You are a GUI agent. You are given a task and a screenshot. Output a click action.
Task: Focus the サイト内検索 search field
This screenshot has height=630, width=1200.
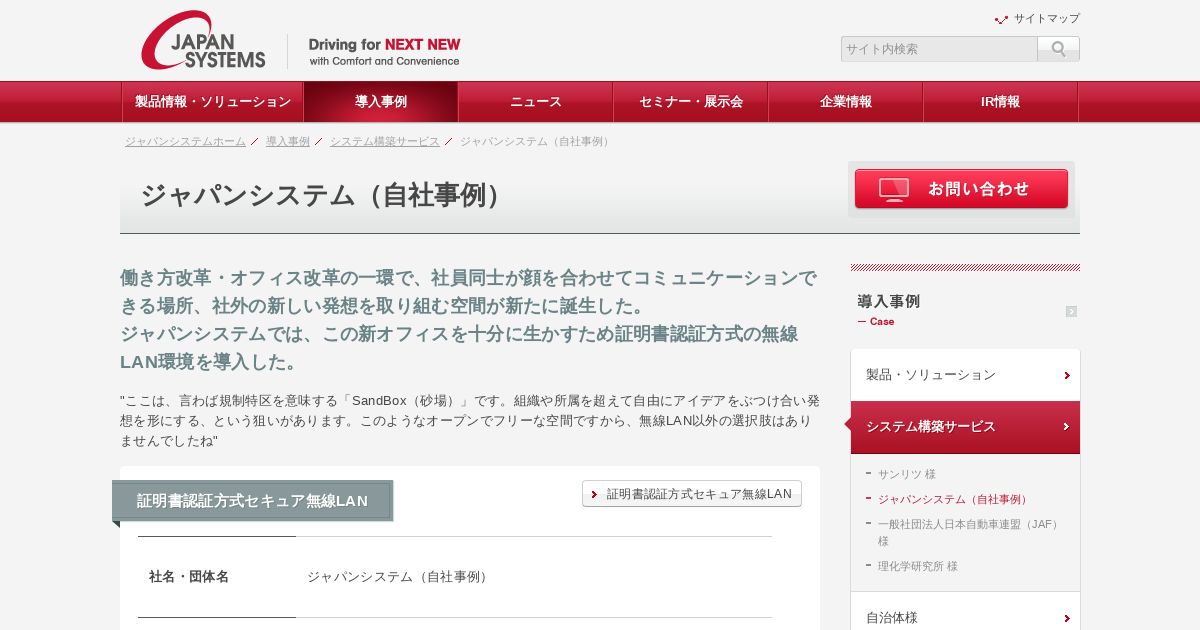click(939, 49)
